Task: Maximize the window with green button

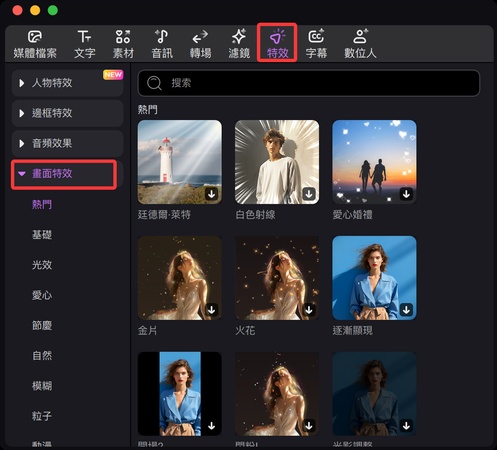Action: (53, 10)
